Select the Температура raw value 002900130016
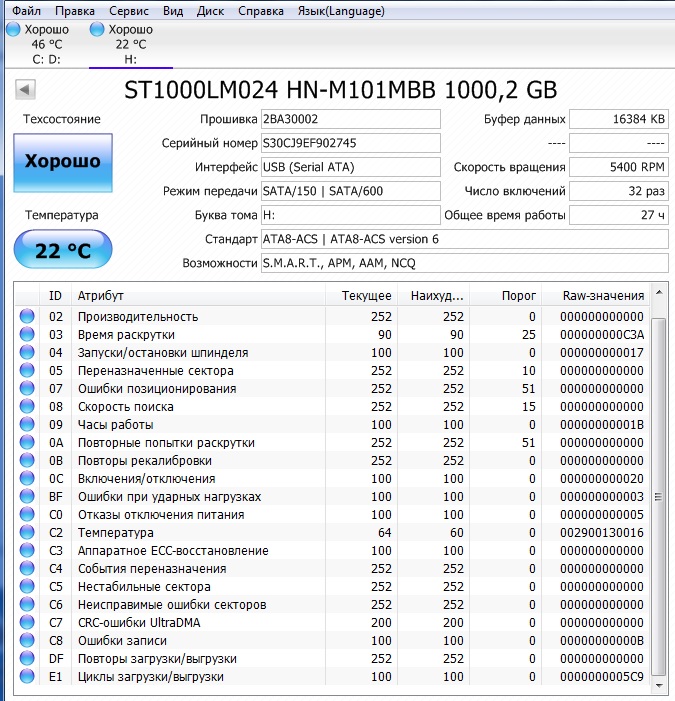The width and height of the screenshot is (675, 701). (x=602, y=532)
